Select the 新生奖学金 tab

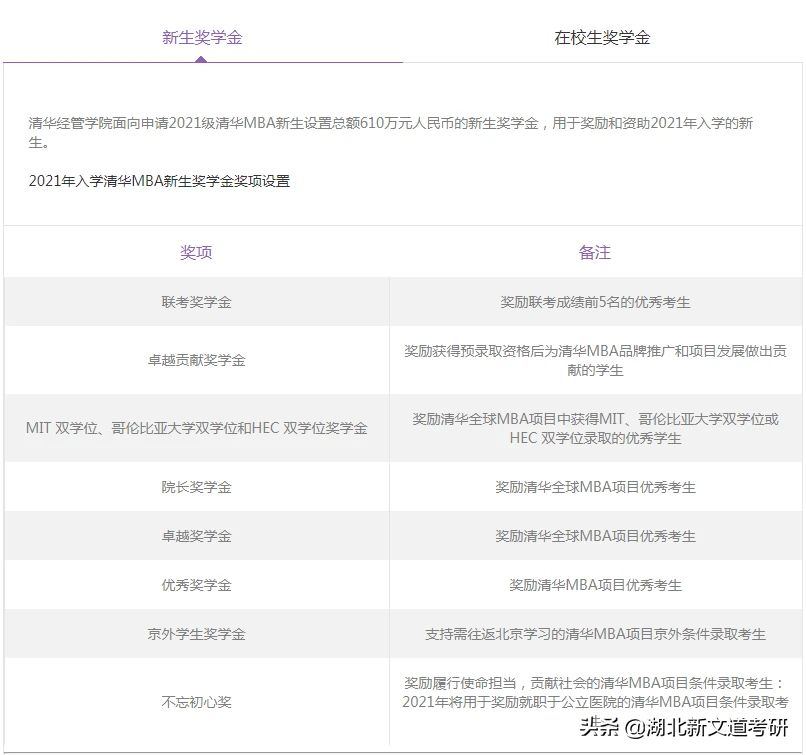point(200,39)
